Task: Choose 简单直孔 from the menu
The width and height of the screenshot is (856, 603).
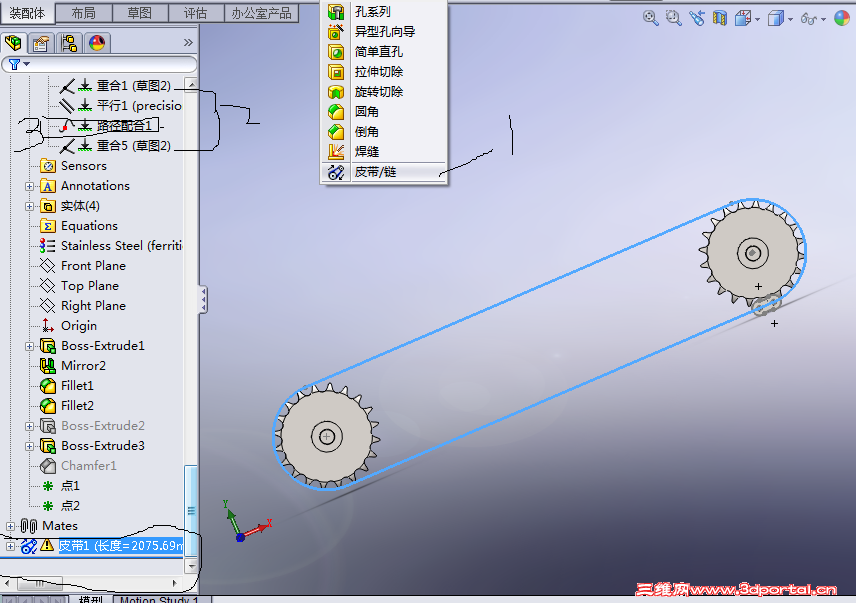Action: pyautogui.click(x=384, y=52)
